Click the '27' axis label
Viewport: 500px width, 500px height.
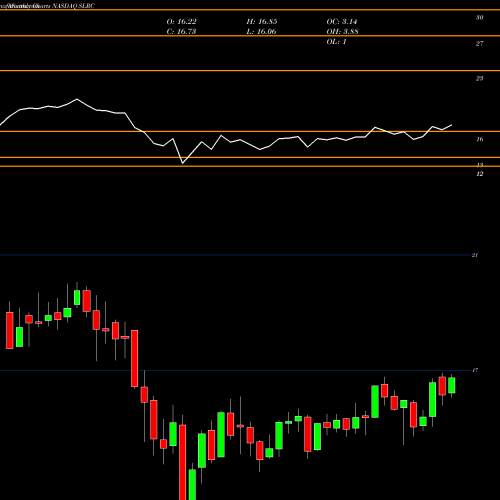click(479, 44)
